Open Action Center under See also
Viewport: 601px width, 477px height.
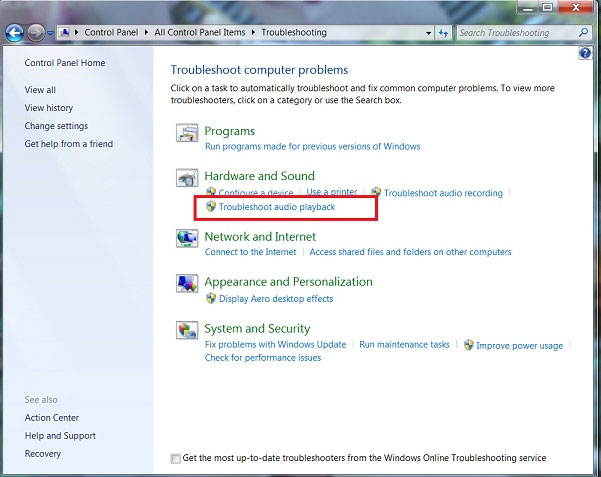(x=52, y=418)
